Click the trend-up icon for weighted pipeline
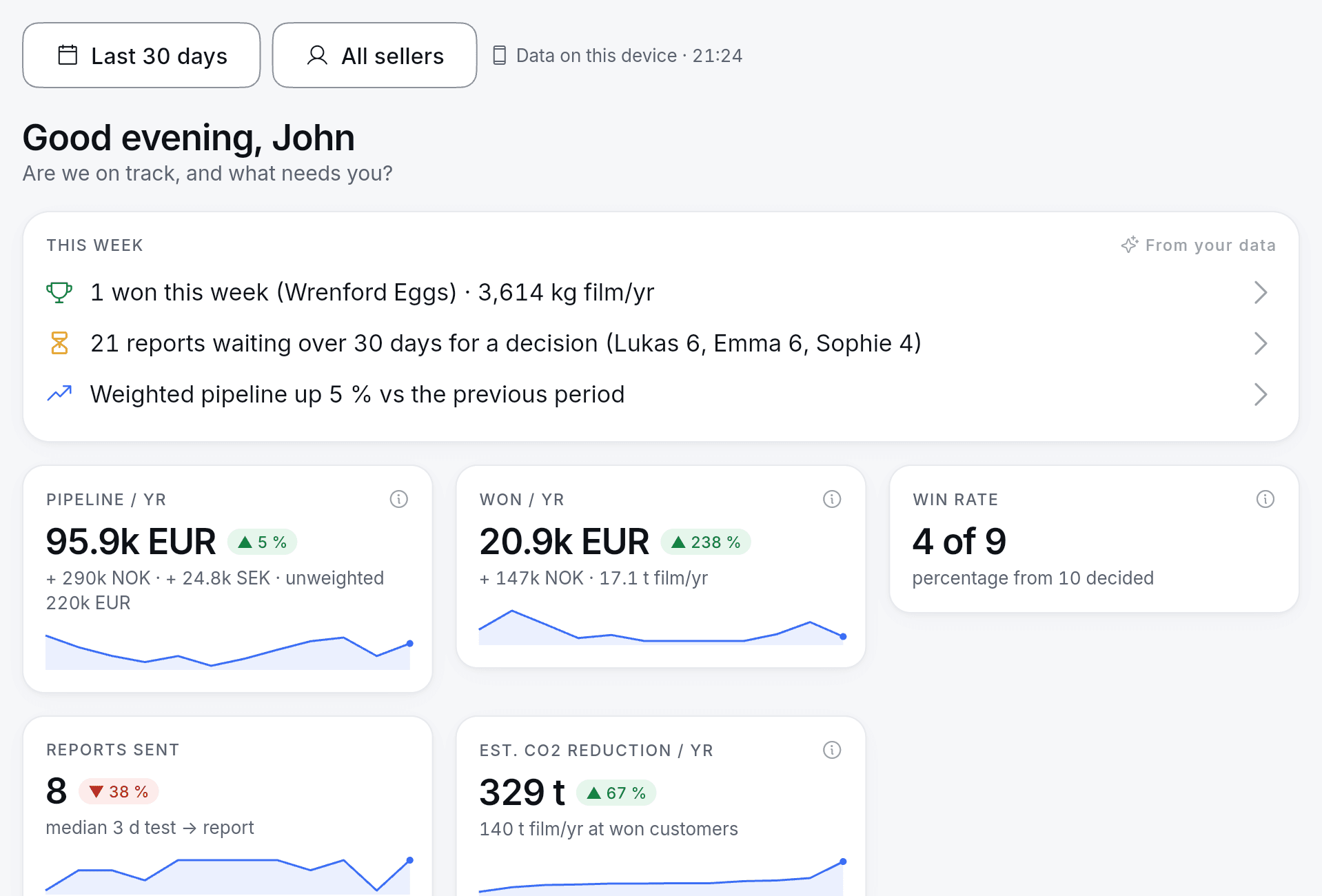1322x896 pixels. point(59,394)
